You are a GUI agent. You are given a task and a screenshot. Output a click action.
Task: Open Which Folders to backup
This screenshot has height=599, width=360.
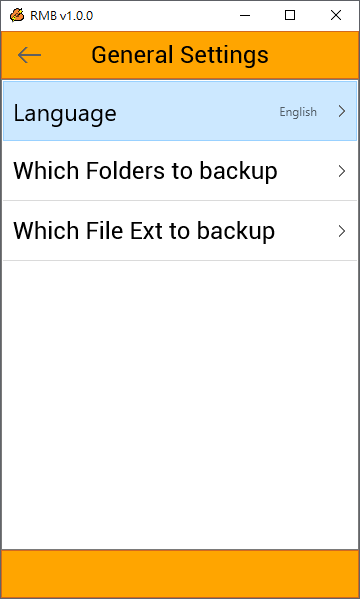[x=180, y=171]
